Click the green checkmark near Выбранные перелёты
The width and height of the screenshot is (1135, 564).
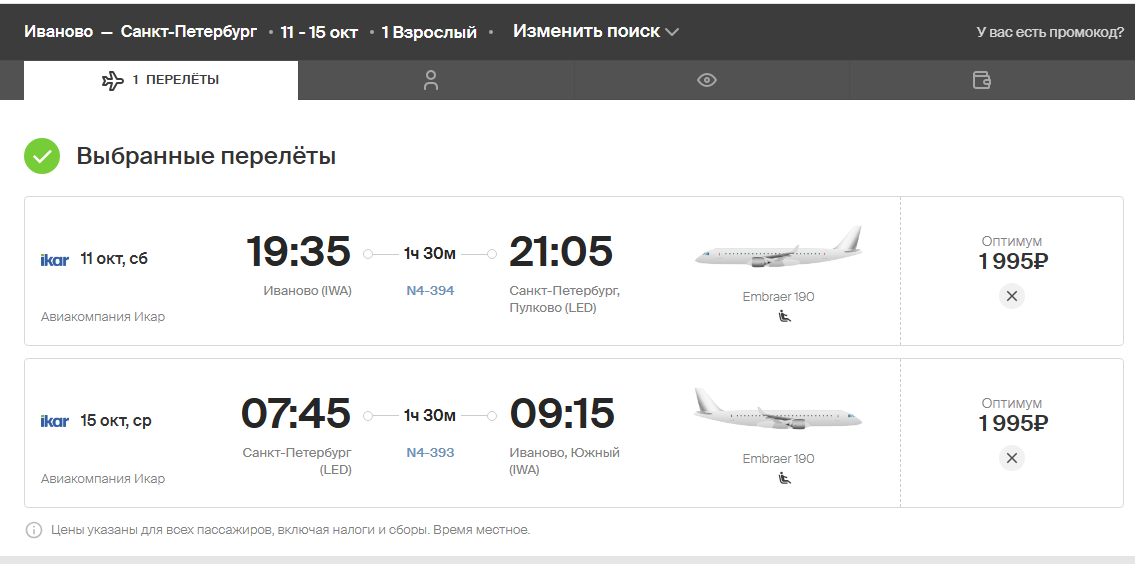coord(42,156)
